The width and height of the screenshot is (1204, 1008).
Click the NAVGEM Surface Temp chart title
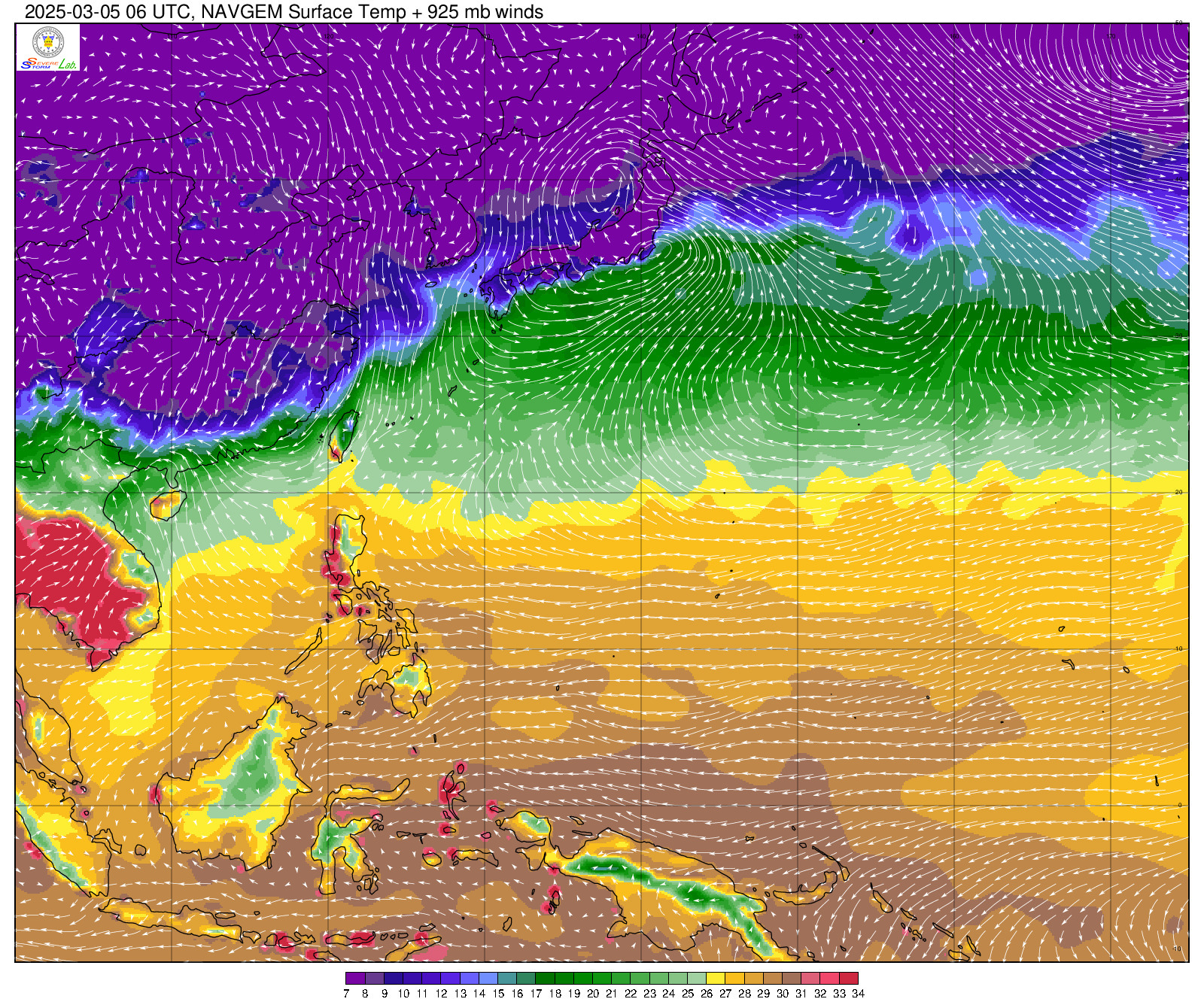tap(284, 11)
